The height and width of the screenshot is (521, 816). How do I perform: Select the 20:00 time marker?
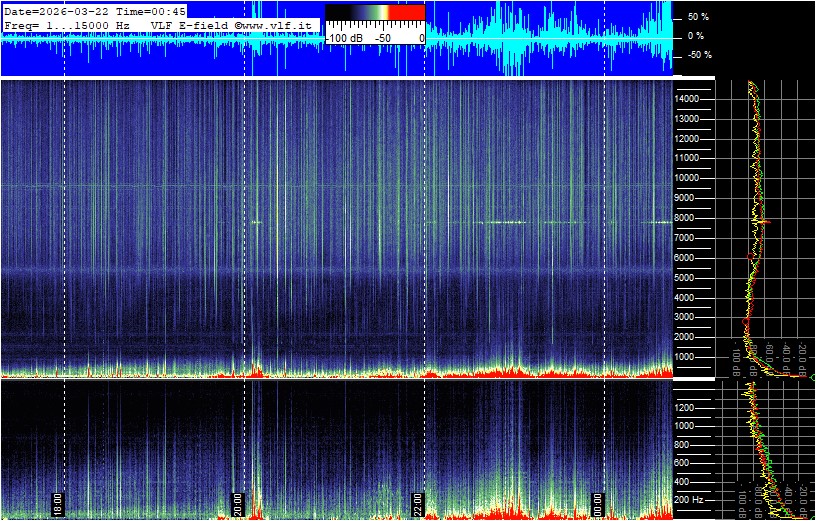click(237, 504)
